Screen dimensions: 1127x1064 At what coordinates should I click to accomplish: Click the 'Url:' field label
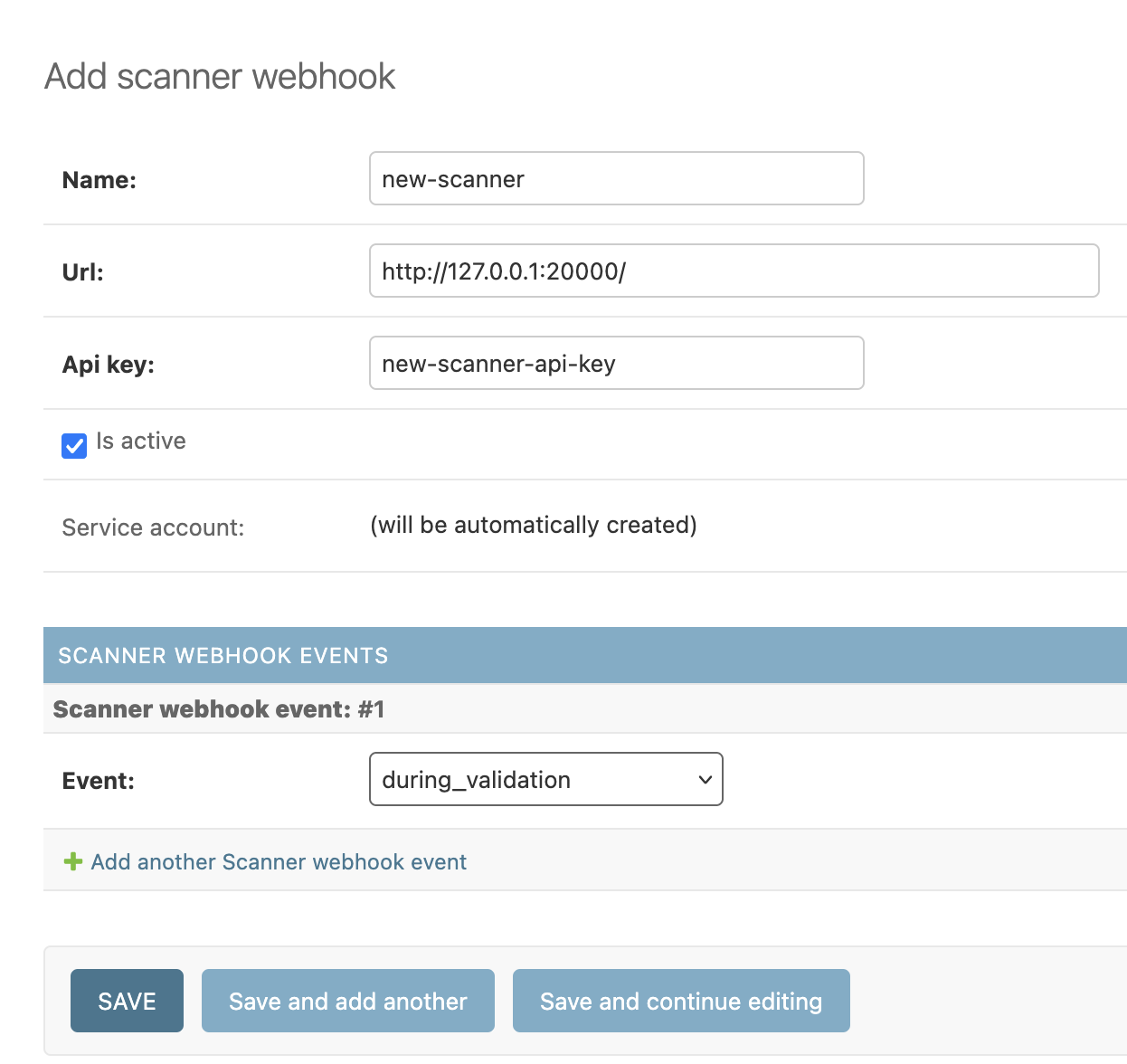coord(83,272)
